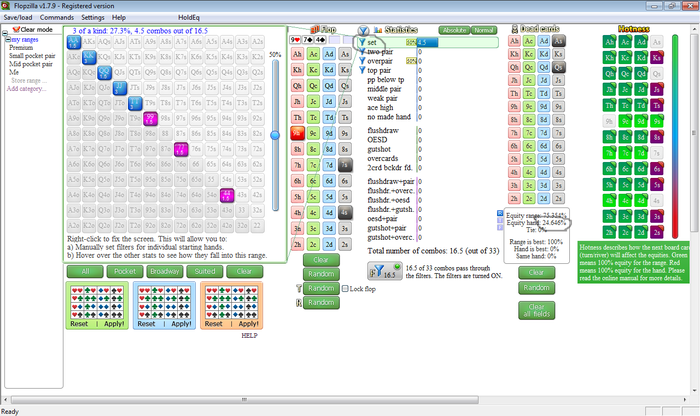Click 9s in the Hotness grid

(x=656, y=121)
